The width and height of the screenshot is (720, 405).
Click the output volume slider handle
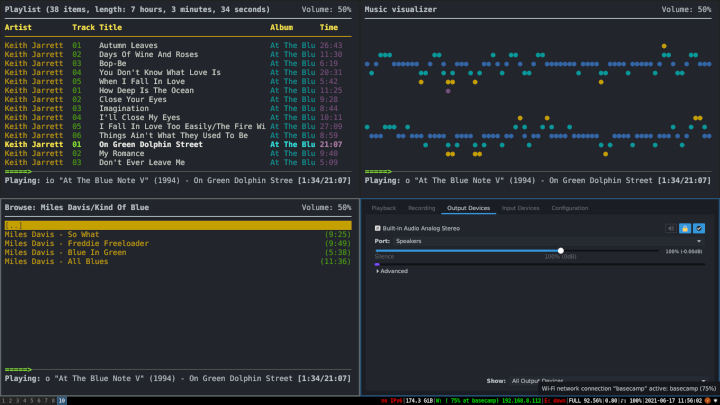tap(561, 251)
